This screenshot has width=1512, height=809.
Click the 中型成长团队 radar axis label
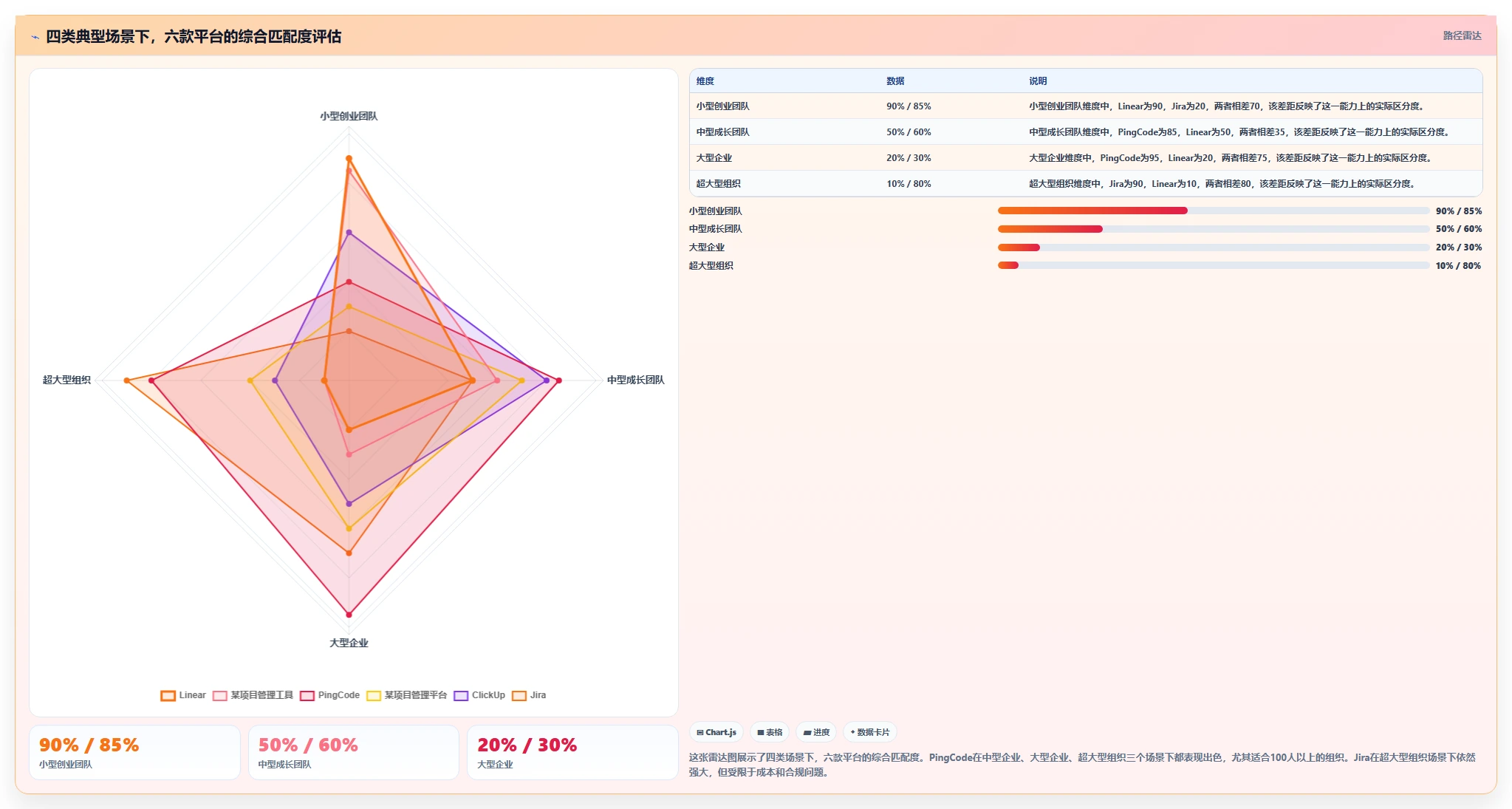pyautogui.click(x=636, y=380)
